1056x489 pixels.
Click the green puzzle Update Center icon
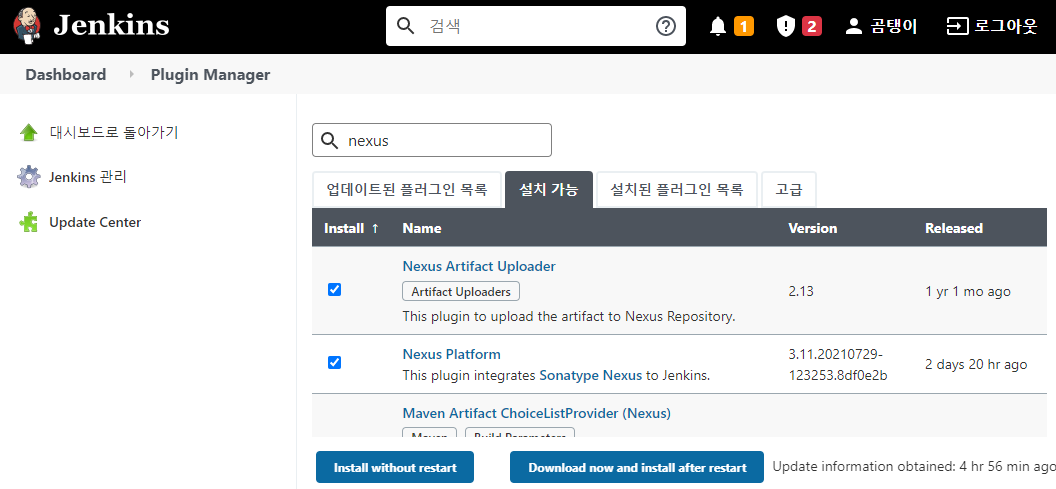click(x=28, y=222)
